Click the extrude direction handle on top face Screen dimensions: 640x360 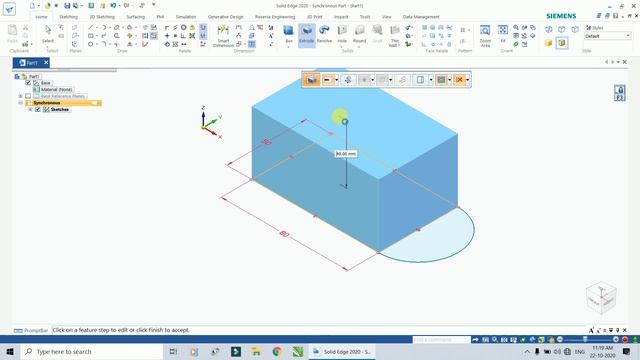click(x=345, y=122)
